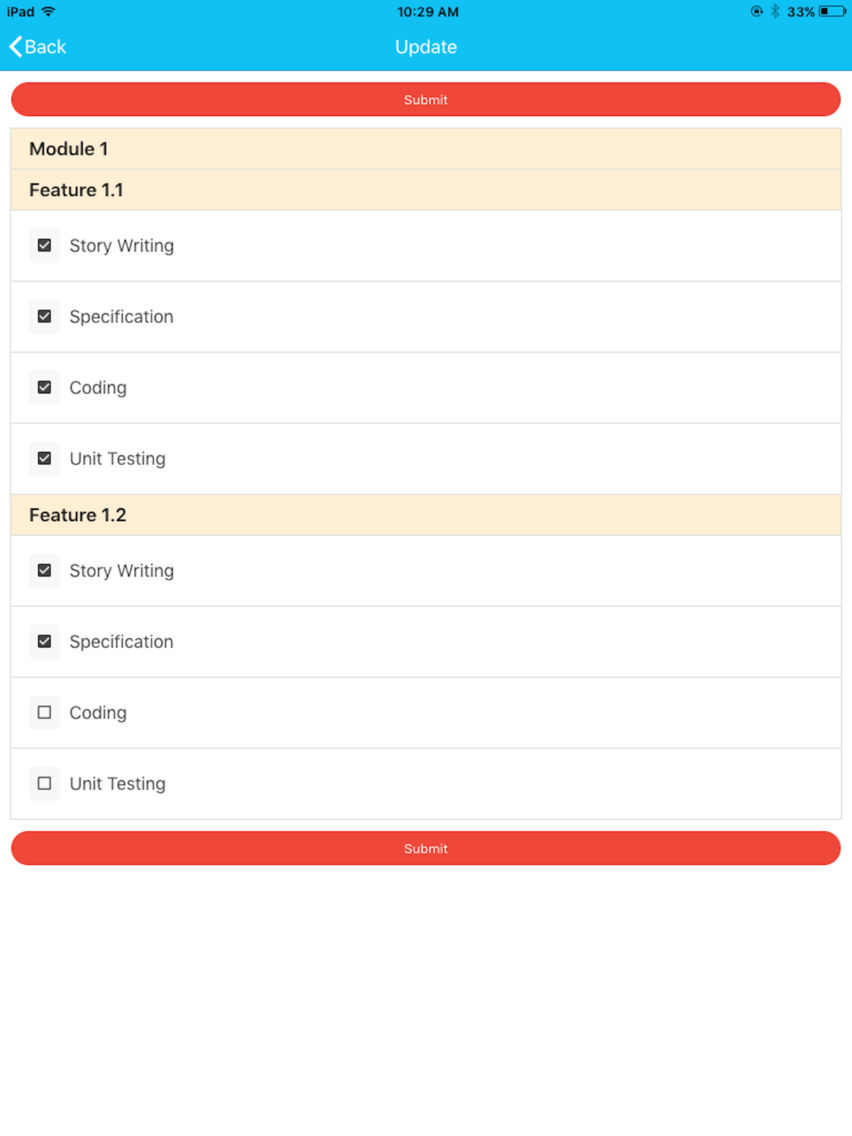Screen dimensions: 852x1136
Task: Go back using the Back text
Action: [x=46, y=47]
